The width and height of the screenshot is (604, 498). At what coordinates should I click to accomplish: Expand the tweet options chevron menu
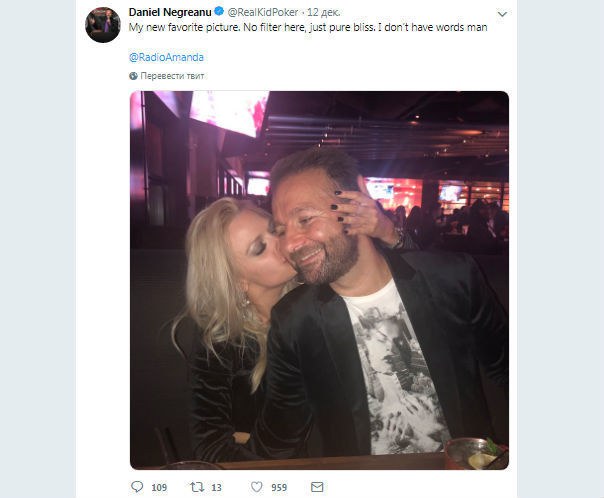(501, 14)
